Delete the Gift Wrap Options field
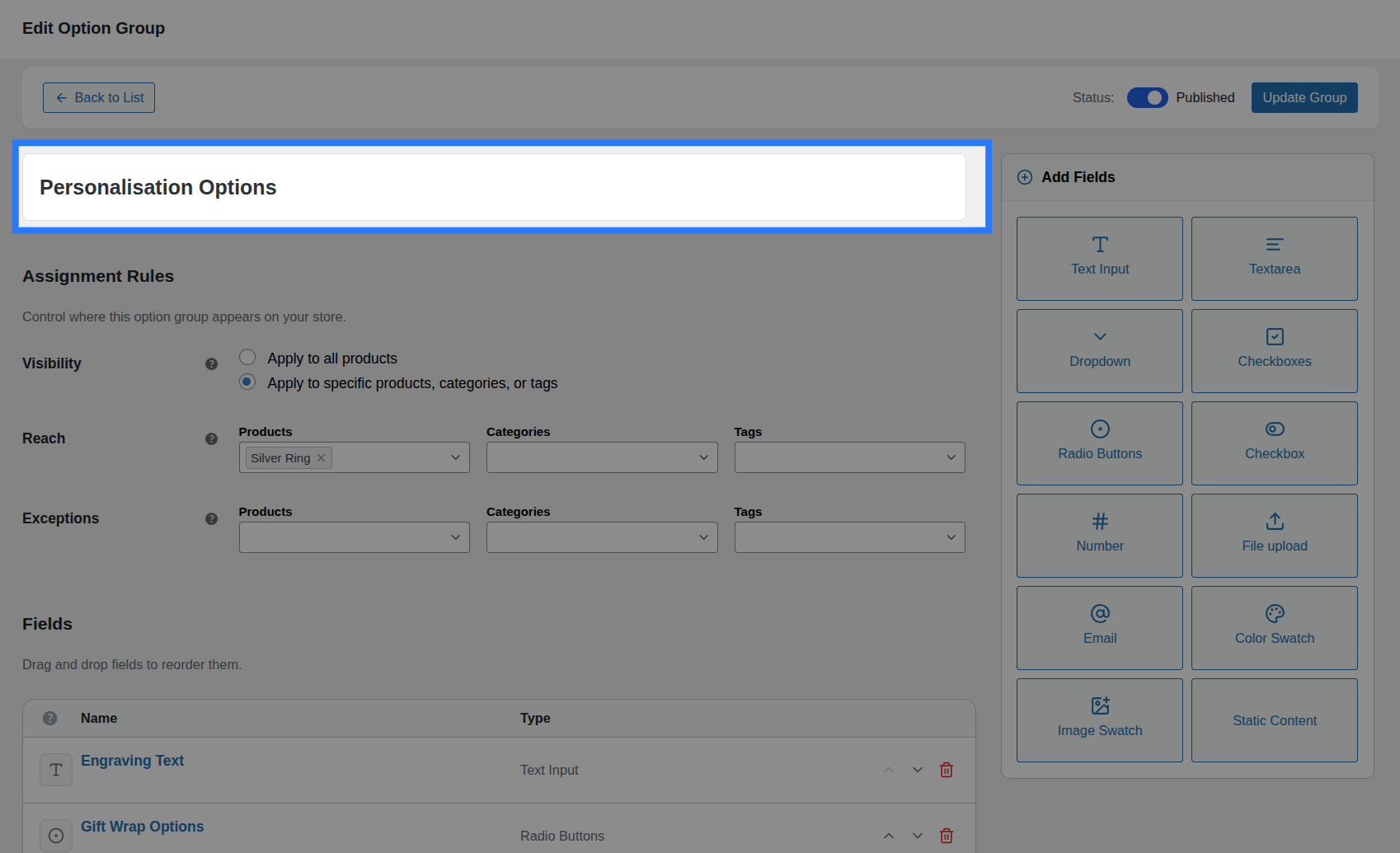 point(947,836)
